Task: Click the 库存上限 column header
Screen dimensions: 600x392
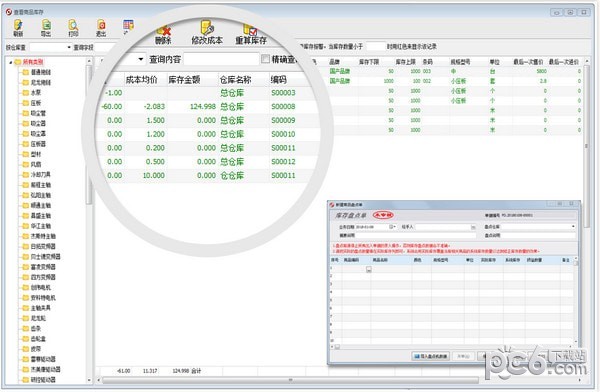Action: click(406, 62)
